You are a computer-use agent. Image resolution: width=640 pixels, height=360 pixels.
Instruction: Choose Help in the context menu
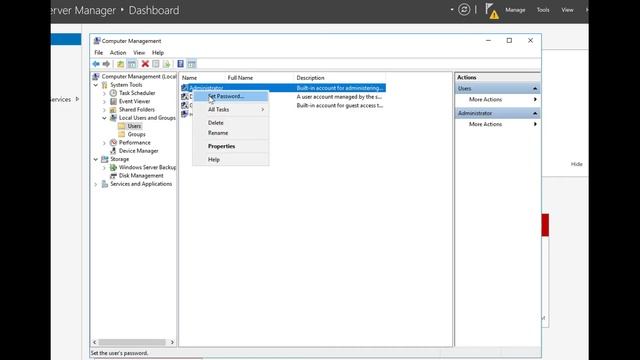[x=231, y=159]
